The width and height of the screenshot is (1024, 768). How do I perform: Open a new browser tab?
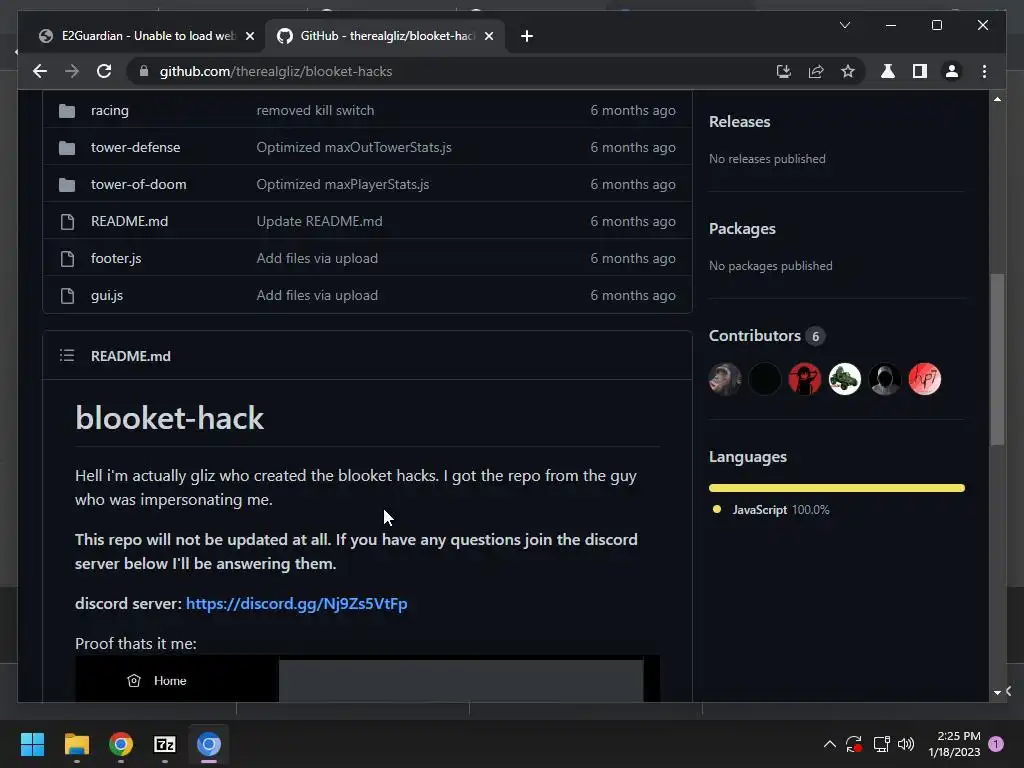click(x=526, y=36)
